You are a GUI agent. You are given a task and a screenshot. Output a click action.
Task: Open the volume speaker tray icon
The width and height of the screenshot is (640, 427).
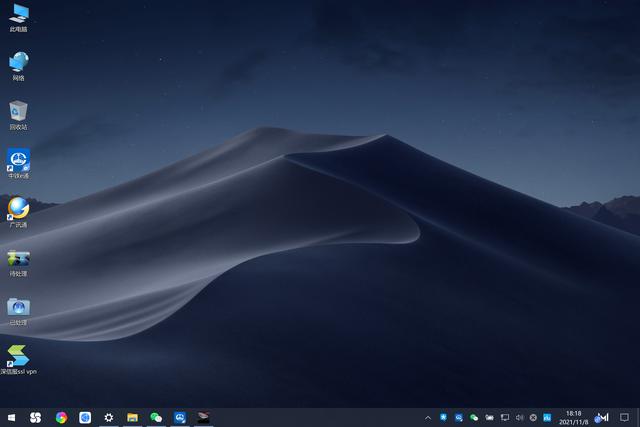pyautogui.click(x=519, y=418)
